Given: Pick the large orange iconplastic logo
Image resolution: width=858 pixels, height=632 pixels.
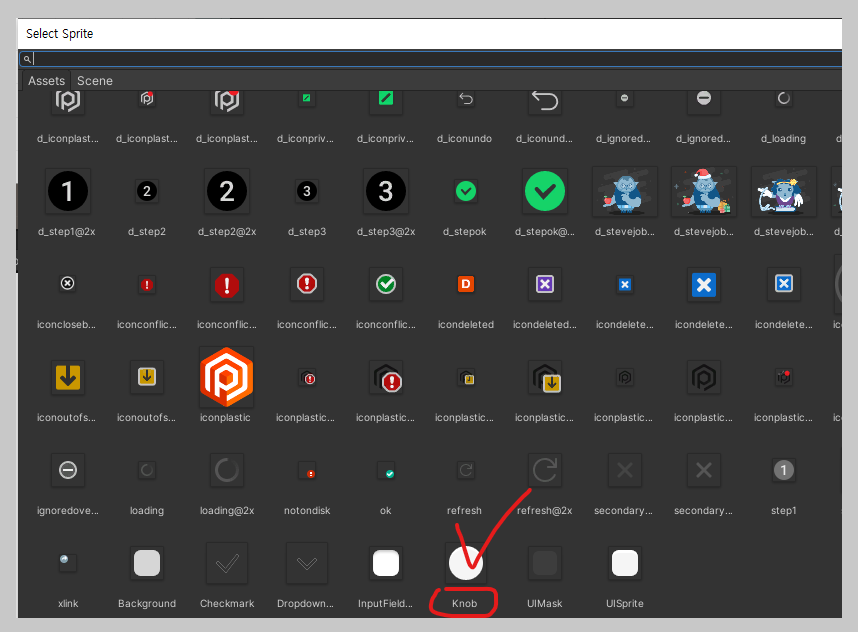Looking at the screenshot, I should (x=227, y=377).
